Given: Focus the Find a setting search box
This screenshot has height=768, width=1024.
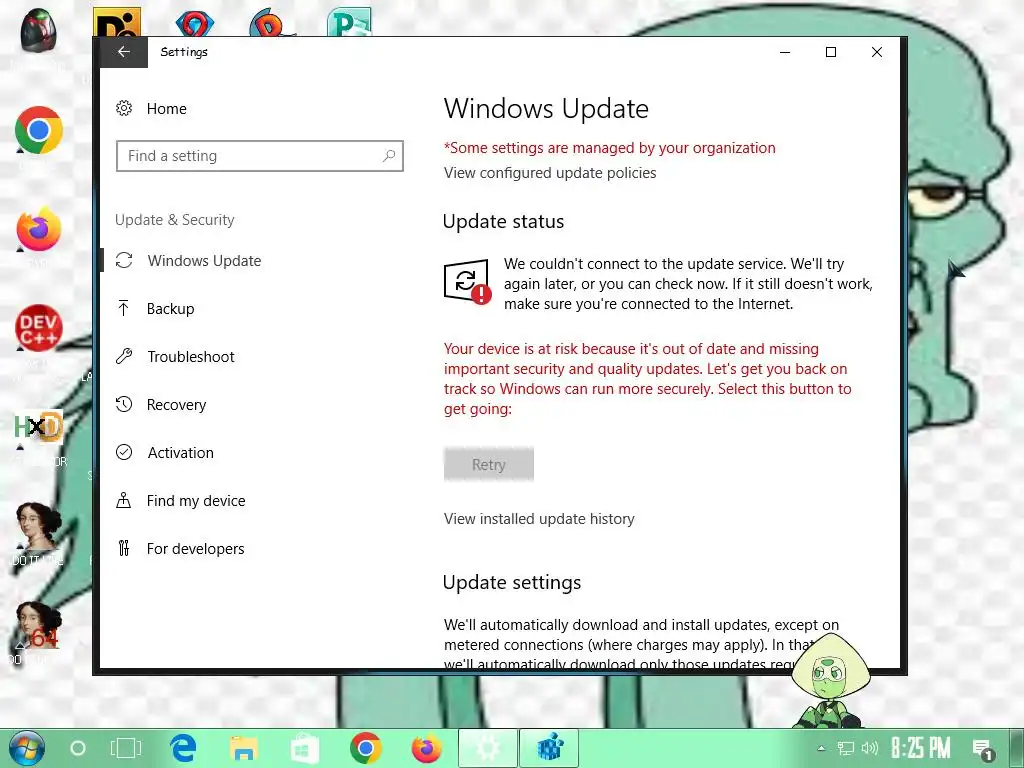Looking at the screenshot, I should 260,156.
